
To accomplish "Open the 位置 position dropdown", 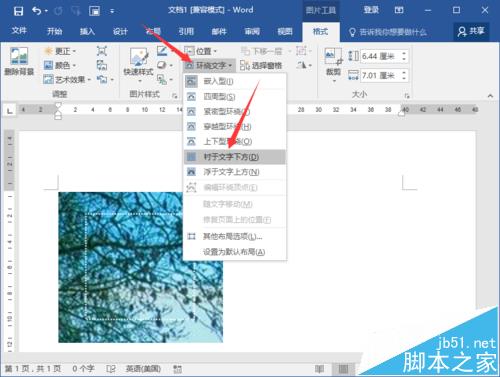I will click(201, 51).
